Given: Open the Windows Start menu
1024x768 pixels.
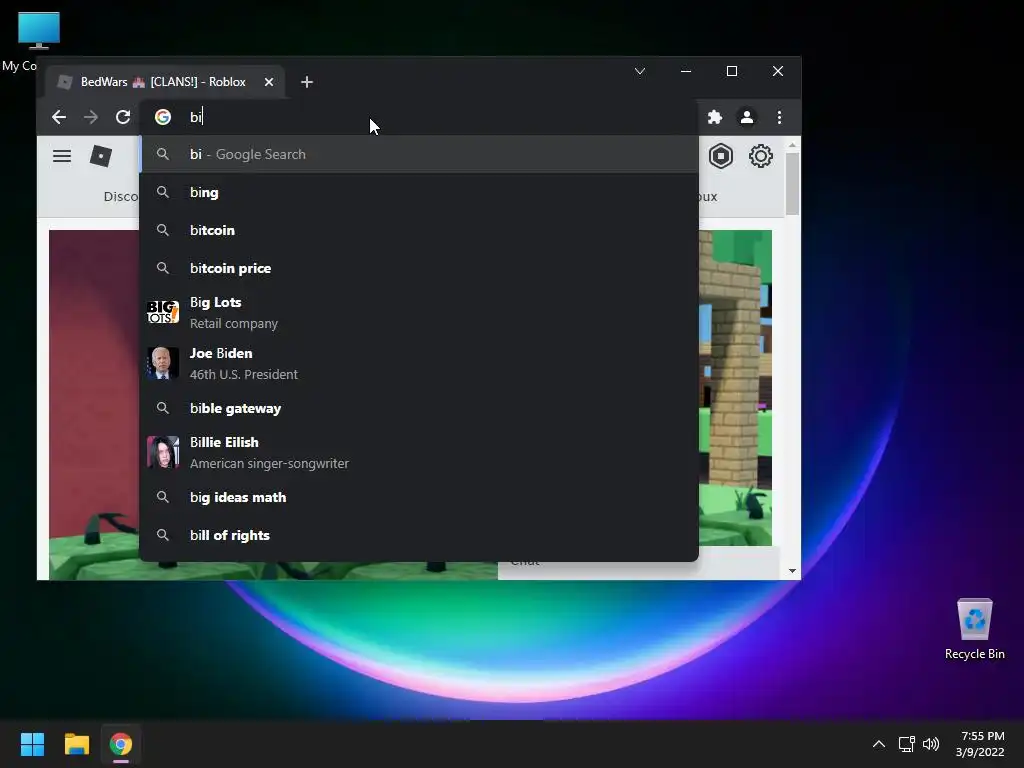Looking at the screenshot, I should click(32, 744).
